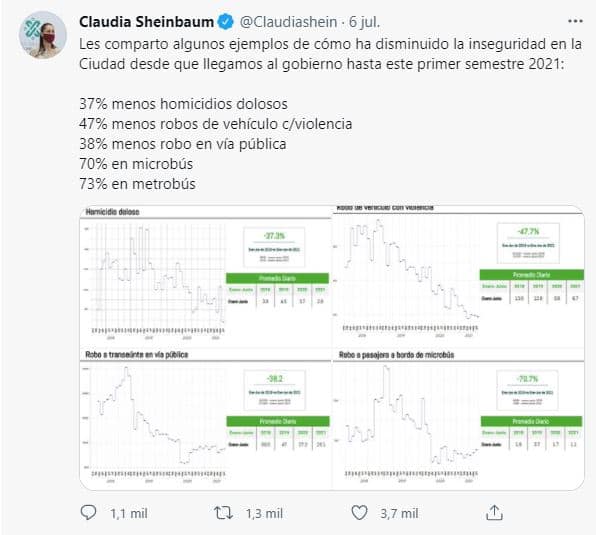Click the 3,7 mil likes count
The width and height of the screenshot is (596, 535).
pos(399,514)
